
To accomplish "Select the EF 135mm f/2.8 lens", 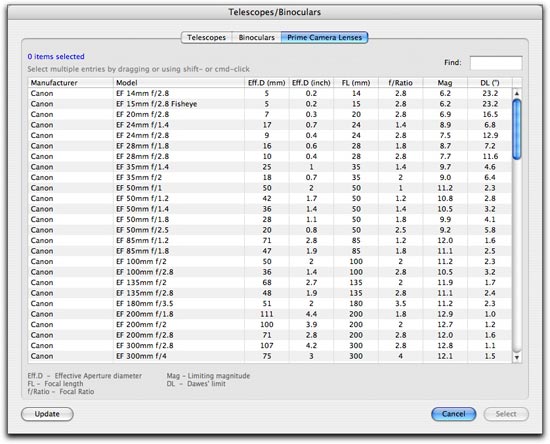I will coord(270,293).
